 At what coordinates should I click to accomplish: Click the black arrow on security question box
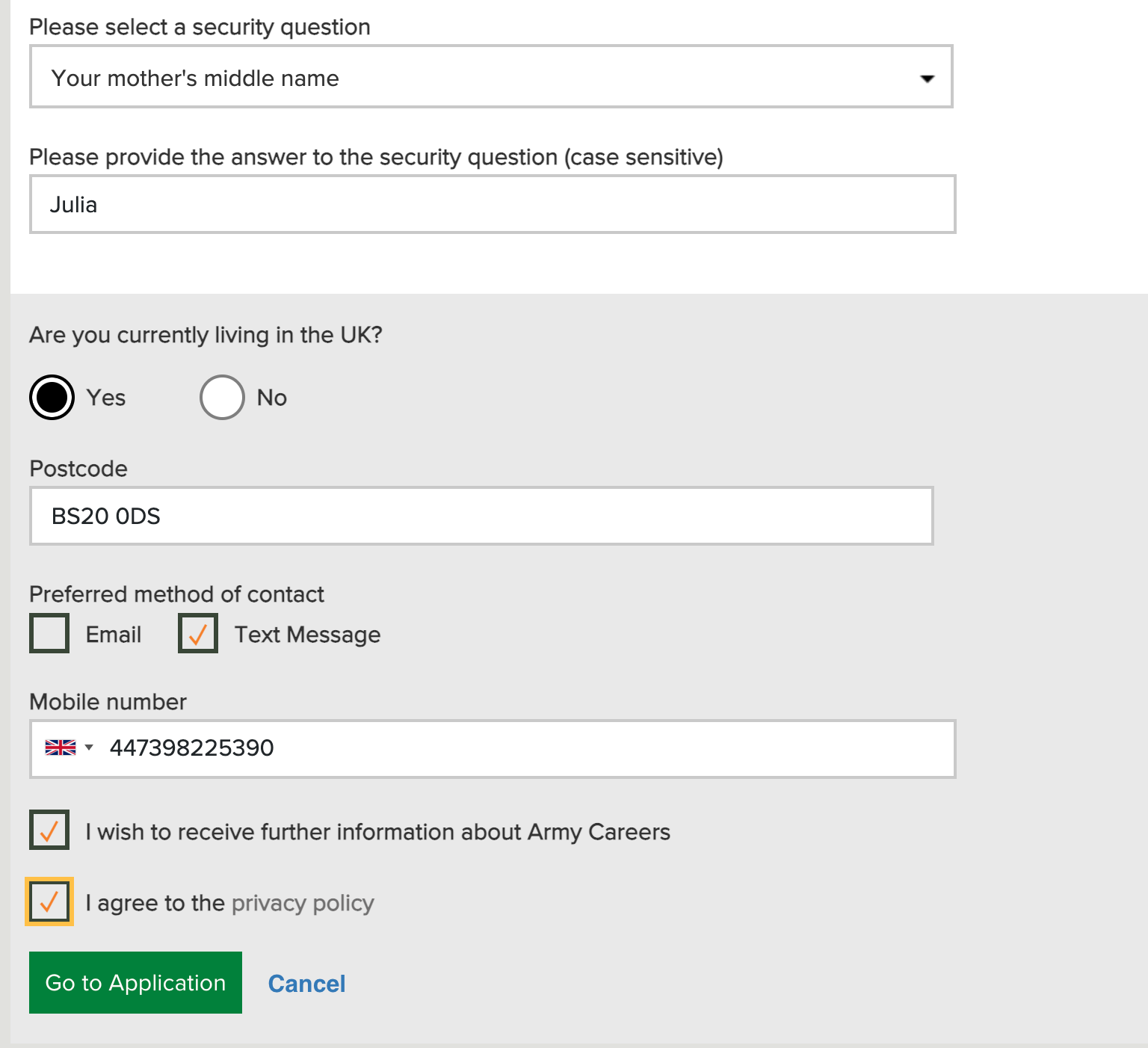(927, 78)
